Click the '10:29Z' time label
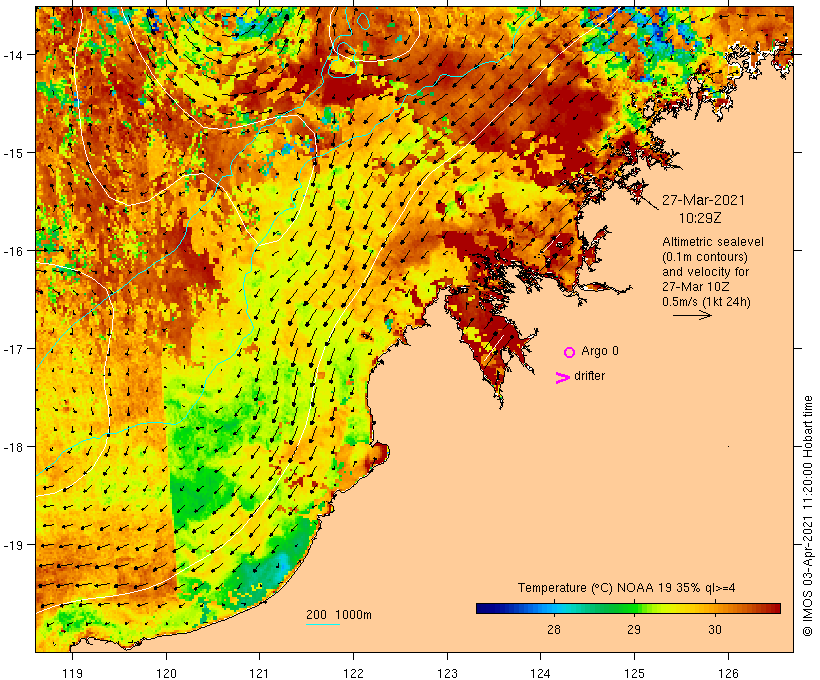820x680 pixels. (x=700, y=218)
